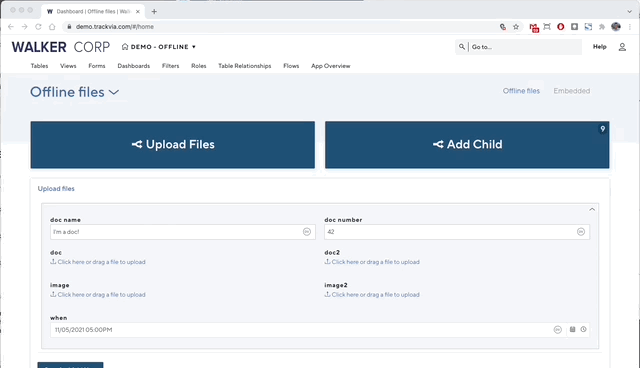
Task: Clear the doc number field
Action: [x=580, y=232]
